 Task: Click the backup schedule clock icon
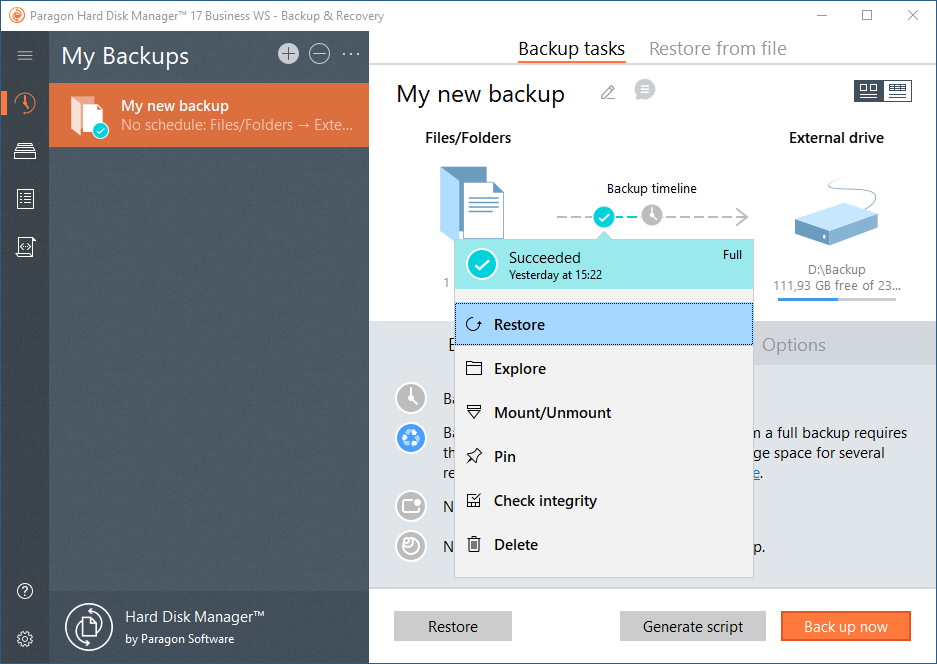411,398
